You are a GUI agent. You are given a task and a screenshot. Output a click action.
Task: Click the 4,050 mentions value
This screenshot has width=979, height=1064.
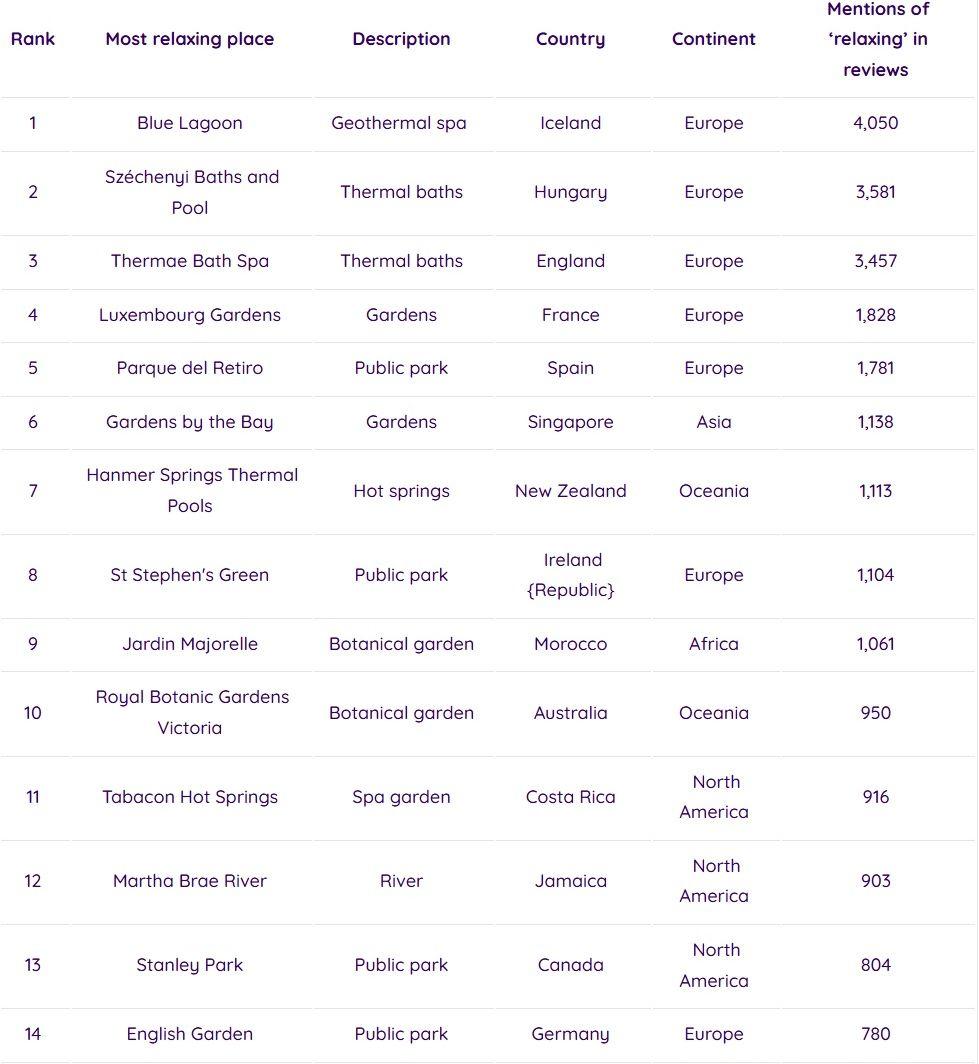(x=876, y=123)
